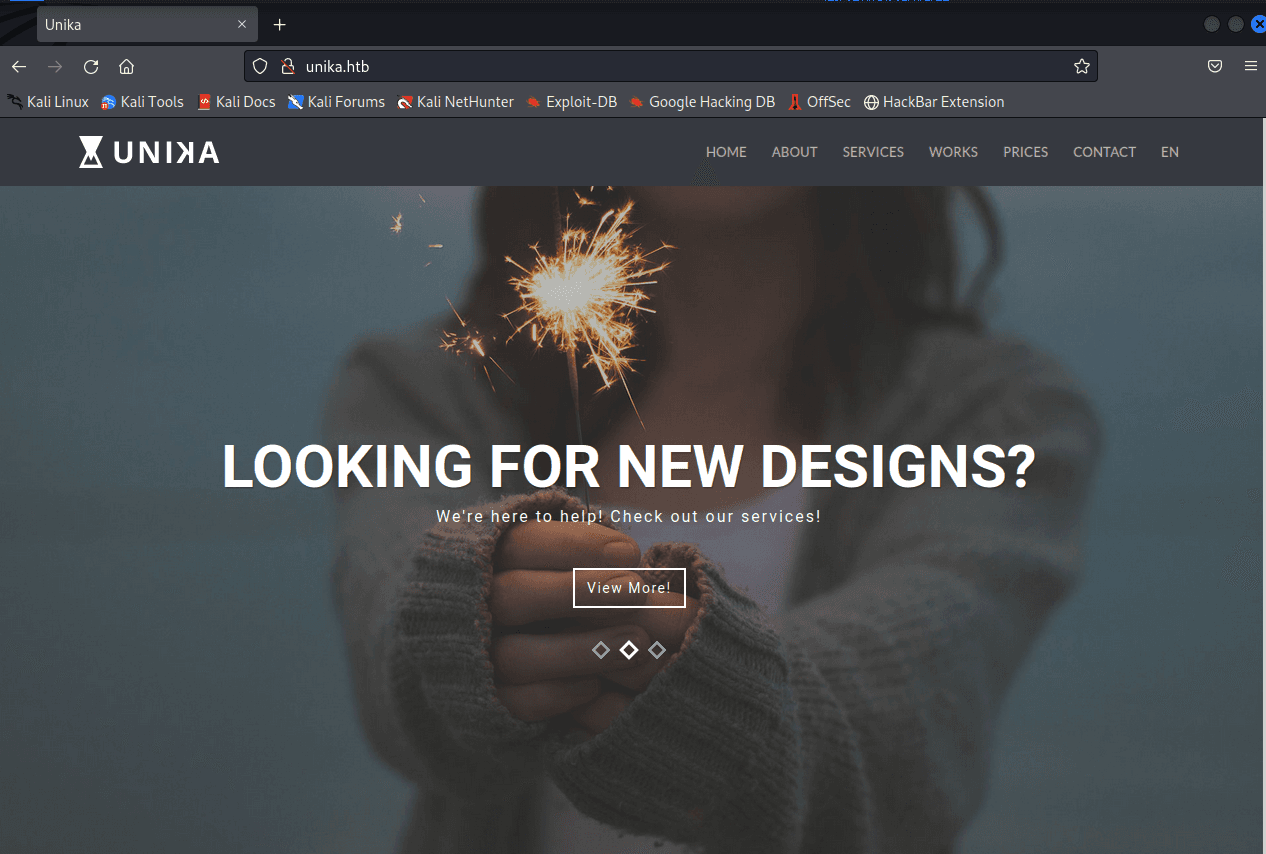Click the padlock site information icon
The height and width of the screenshot is (854, 1266).
[x=288, y=67]
